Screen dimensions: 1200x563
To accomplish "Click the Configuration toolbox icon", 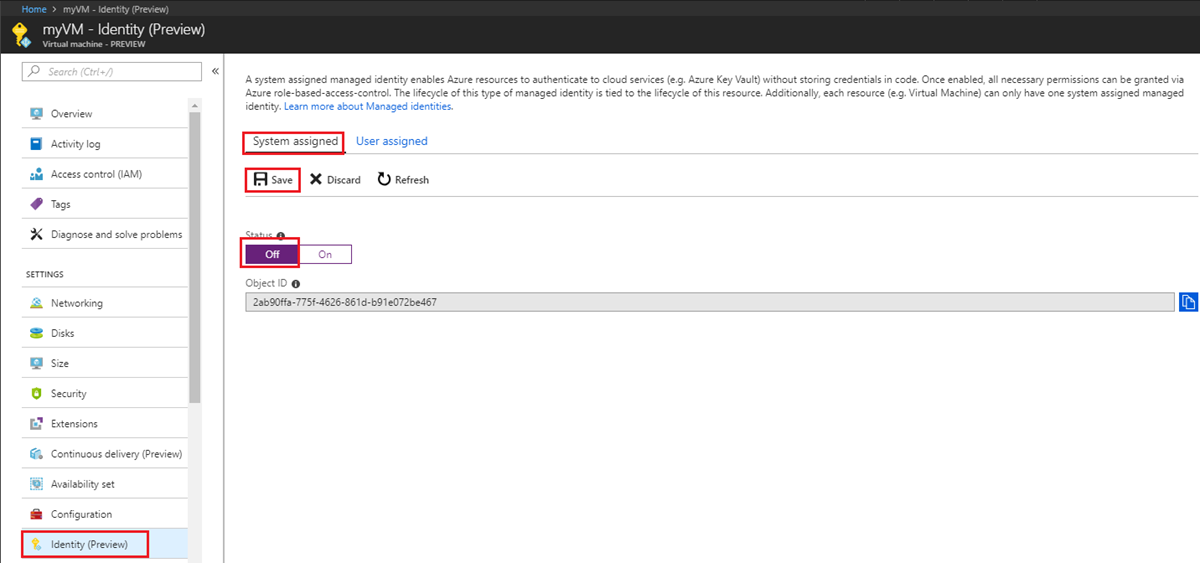I will (x=36, y=514).
